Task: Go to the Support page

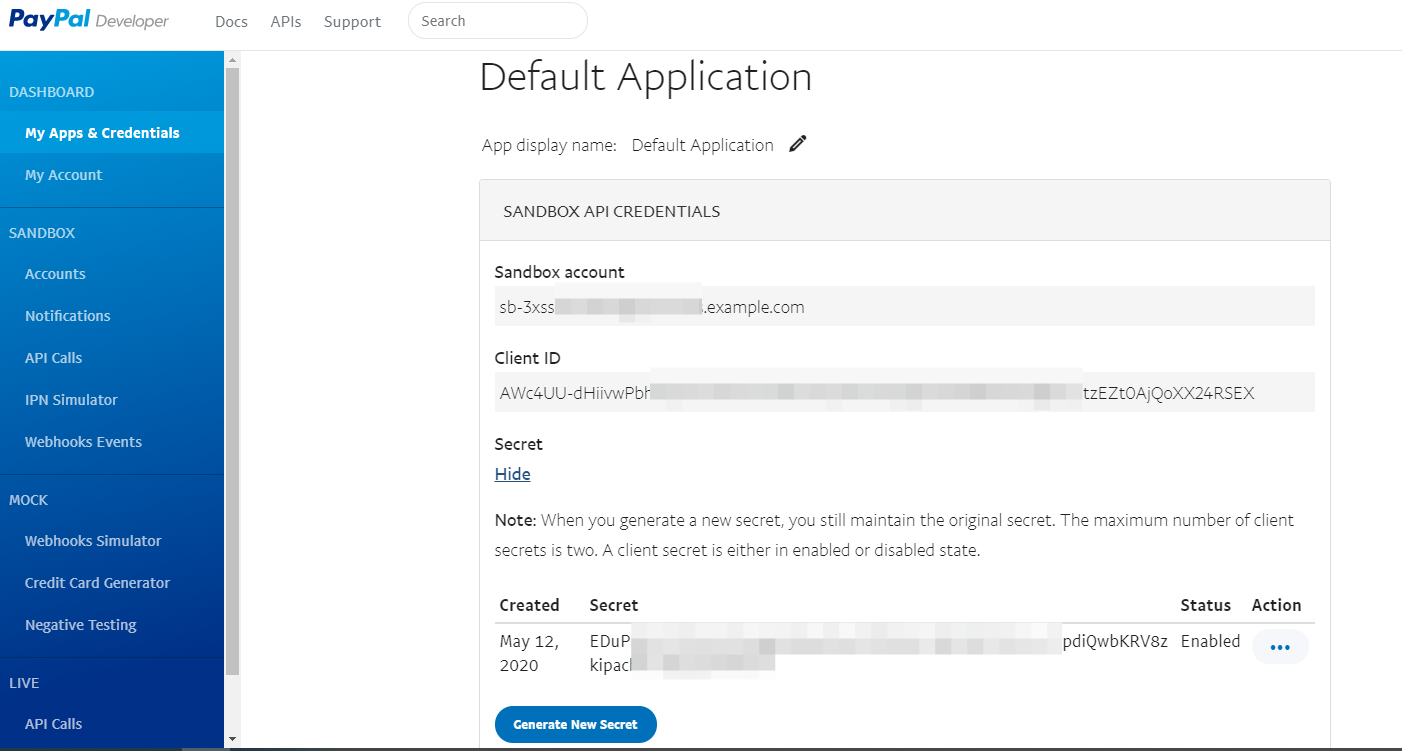Action: coord(352,22)
